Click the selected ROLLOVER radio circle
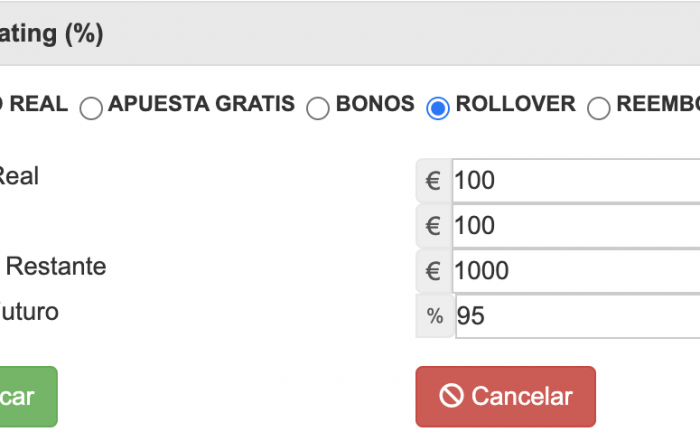 tap(438, 108)
